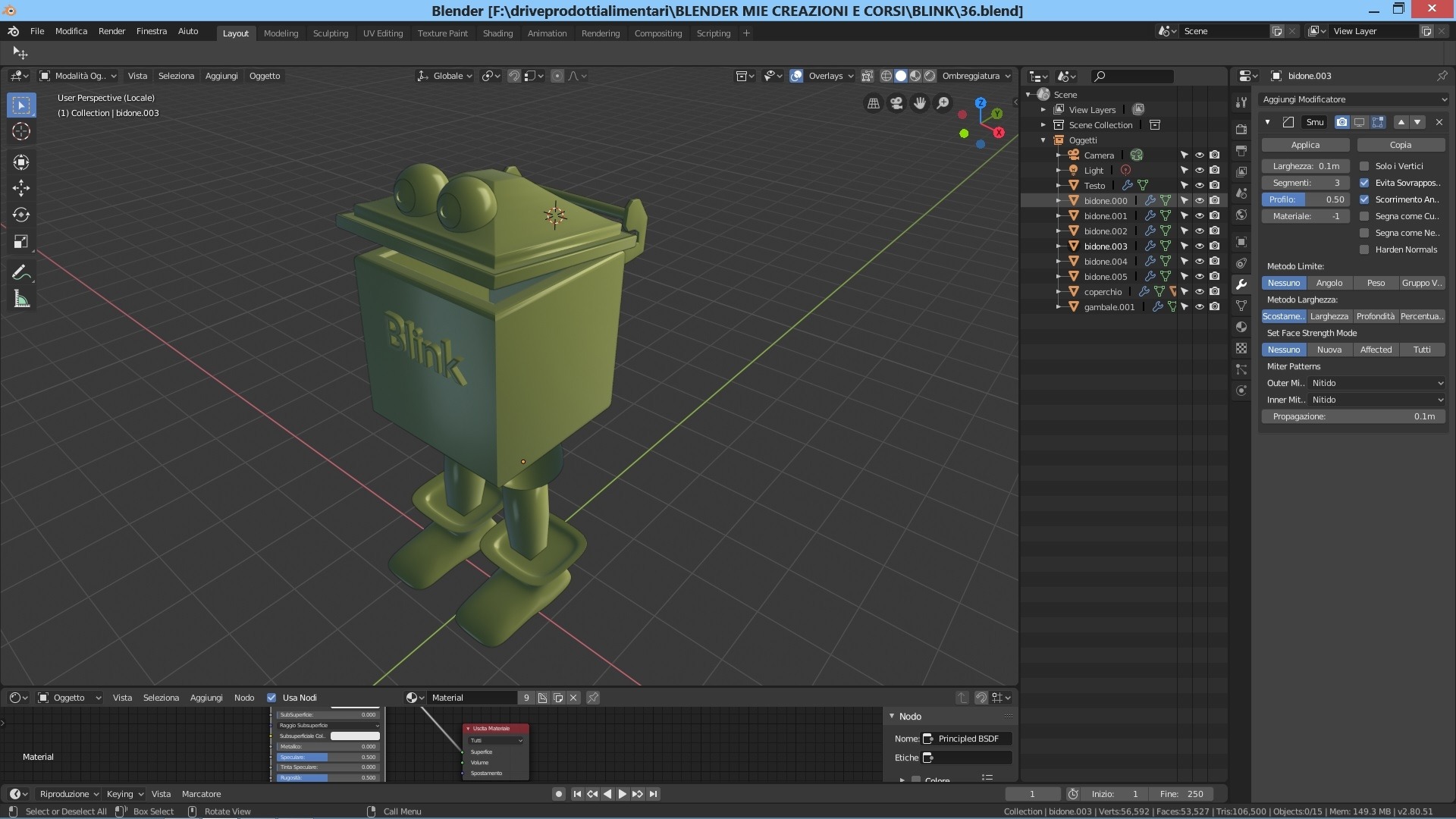Remove the Bevel modifier with X

pos(1439,122)
